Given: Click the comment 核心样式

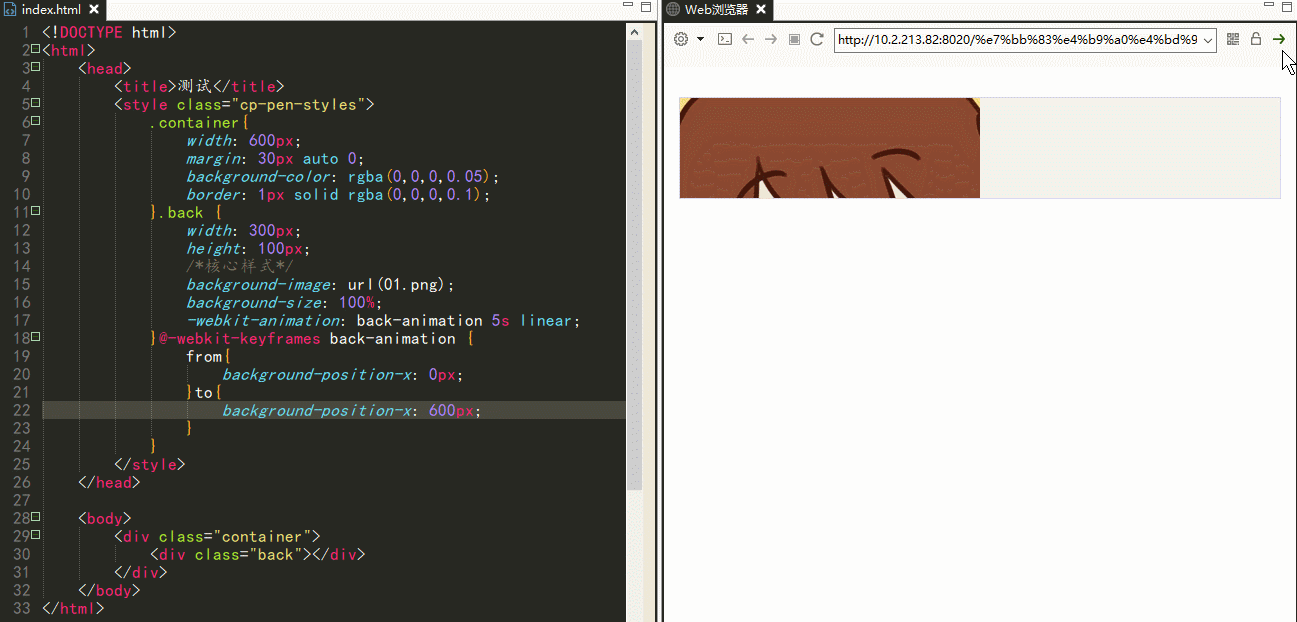Looking at the screenshot, I should pyautogui.click(x=240, y=266).
